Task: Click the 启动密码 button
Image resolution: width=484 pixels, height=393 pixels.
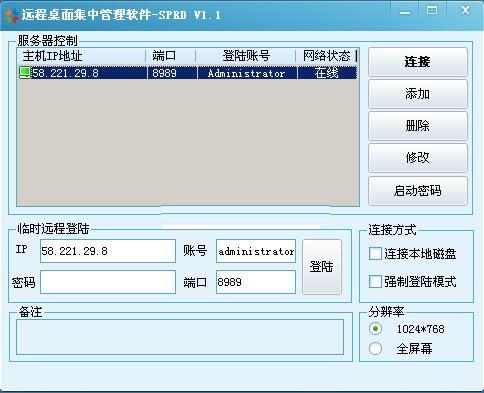Action: [x=418, y=191]
